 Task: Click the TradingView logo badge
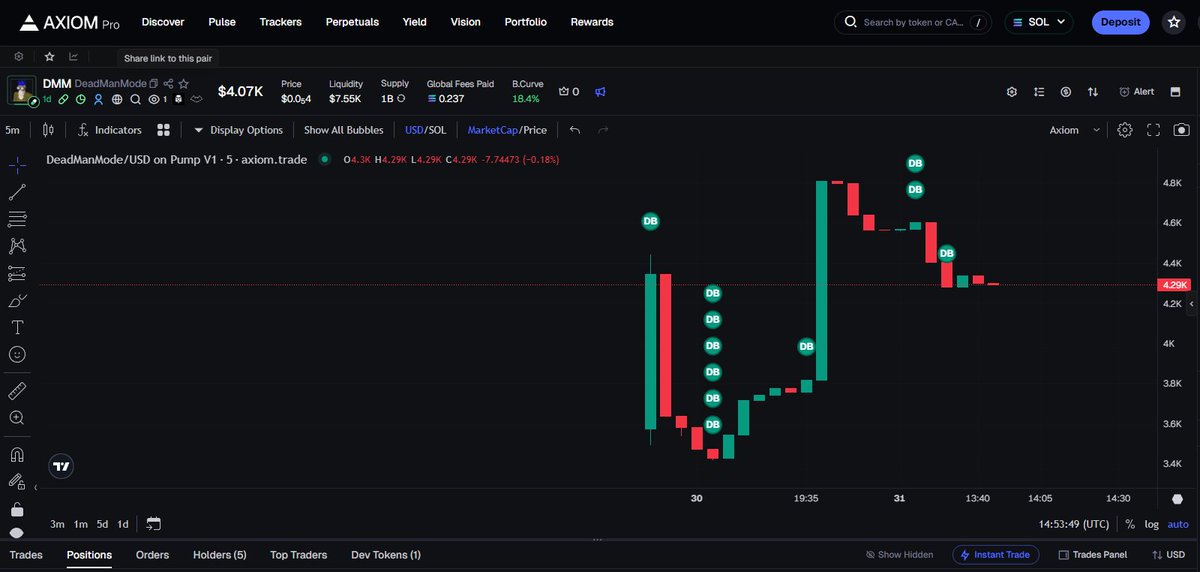(x=61, y=466)
